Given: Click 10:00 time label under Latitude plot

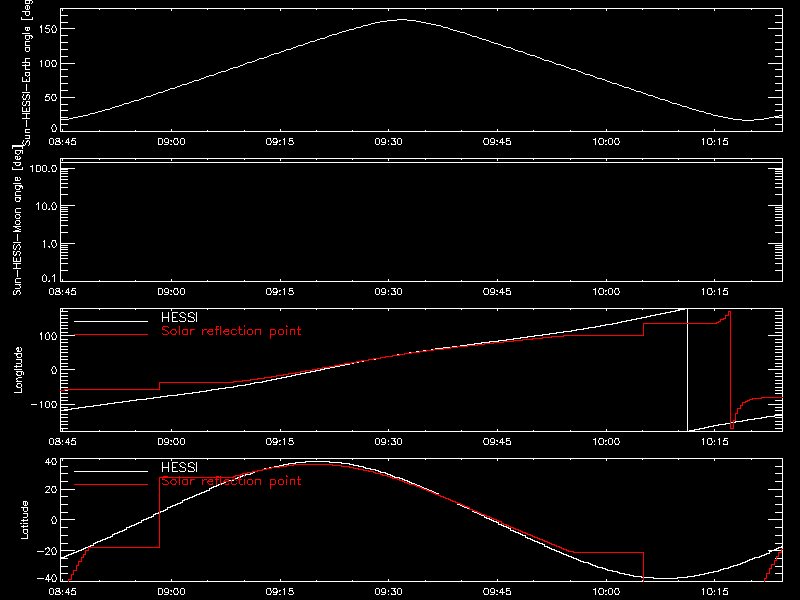Looking at the screenshot, I should click(606, 591).
